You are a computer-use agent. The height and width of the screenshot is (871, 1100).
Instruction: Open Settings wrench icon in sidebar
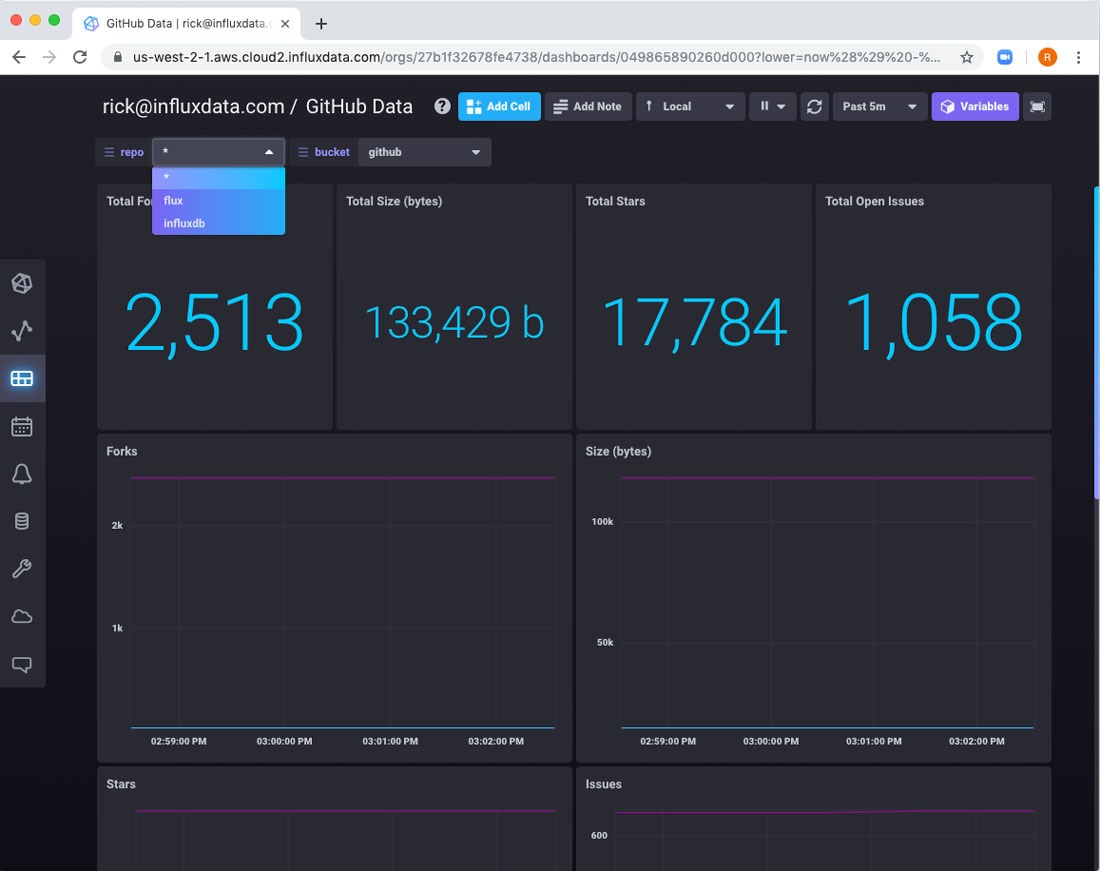(x=22, y=569)
